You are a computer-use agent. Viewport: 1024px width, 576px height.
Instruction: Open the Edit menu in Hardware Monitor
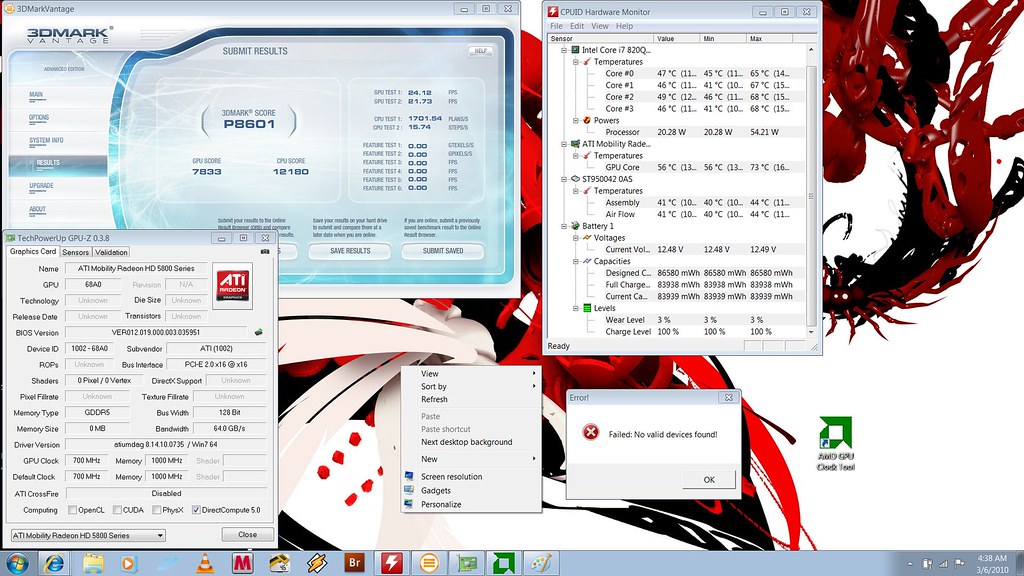pos(577,26)
